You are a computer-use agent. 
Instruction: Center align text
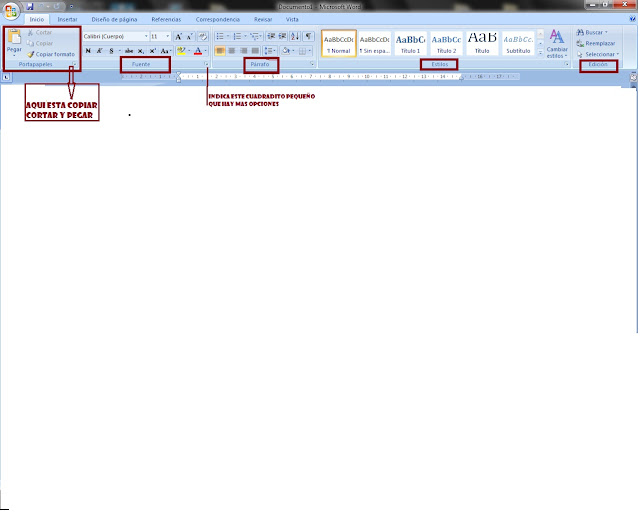tap(231, 51)
